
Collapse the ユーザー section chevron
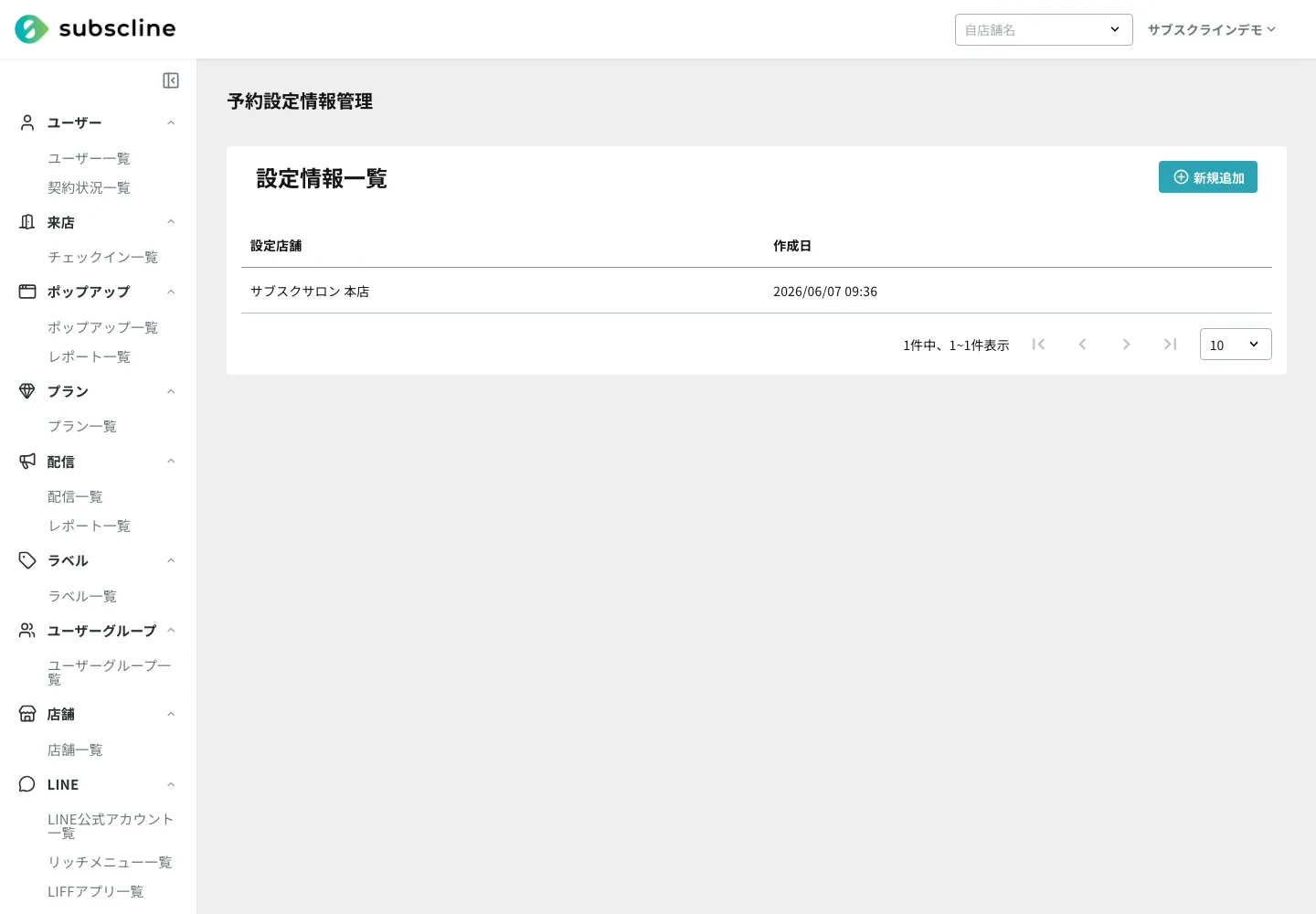click(171, 122)
